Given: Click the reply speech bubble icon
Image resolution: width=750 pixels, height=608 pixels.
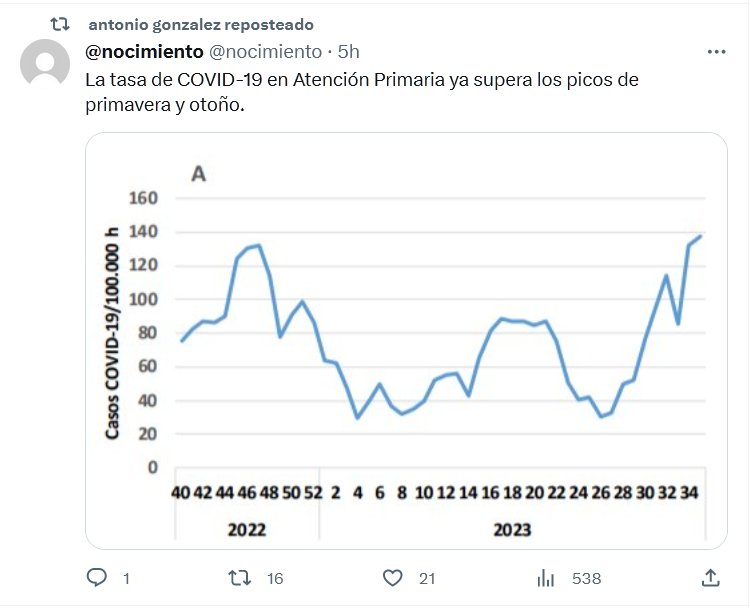Looking at the screenshot, I should (97, 578).
